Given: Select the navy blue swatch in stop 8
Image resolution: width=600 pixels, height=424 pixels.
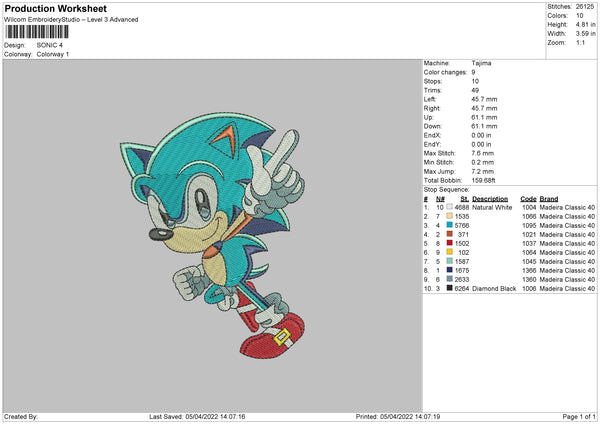Looking at the screenshot, I should point(450,270).
